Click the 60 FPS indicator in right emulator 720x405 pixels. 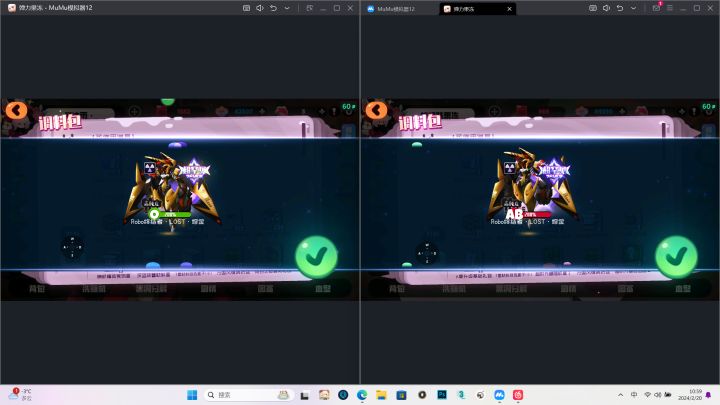click(709, 107)
